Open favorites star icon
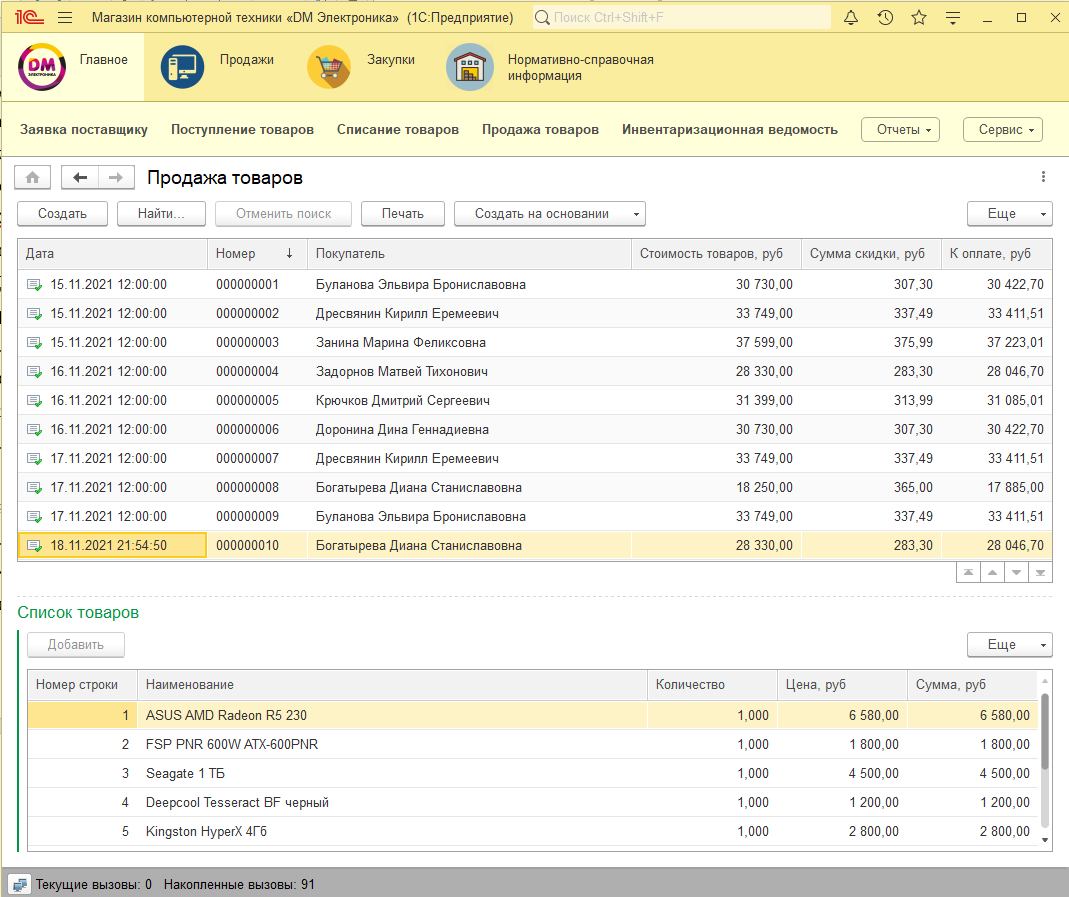The width and height of the screenshot is (1069, 897). coord(919,18)
